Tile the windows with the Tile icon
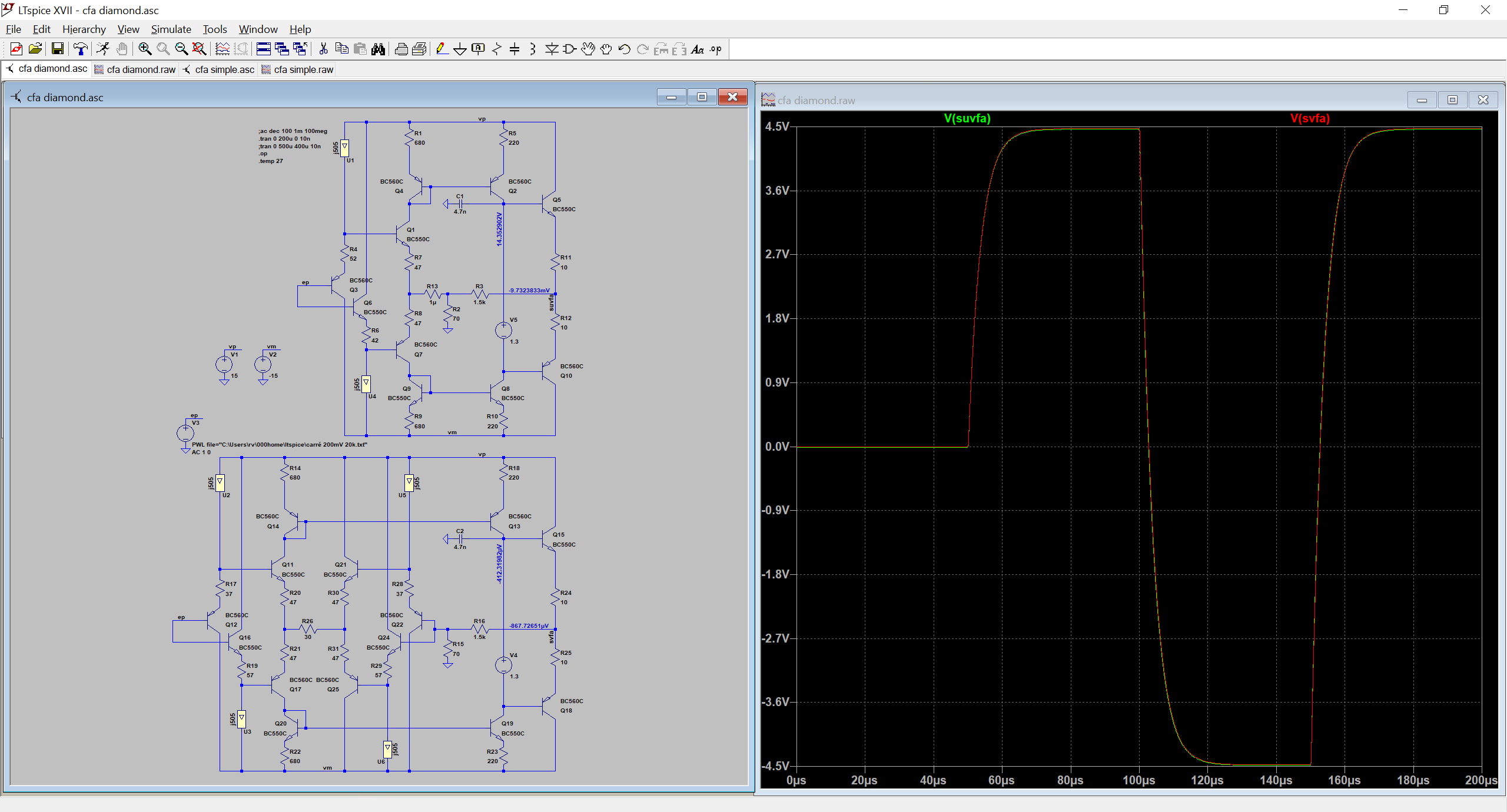Screen dimensions: 1507x812 coord(264,49)
